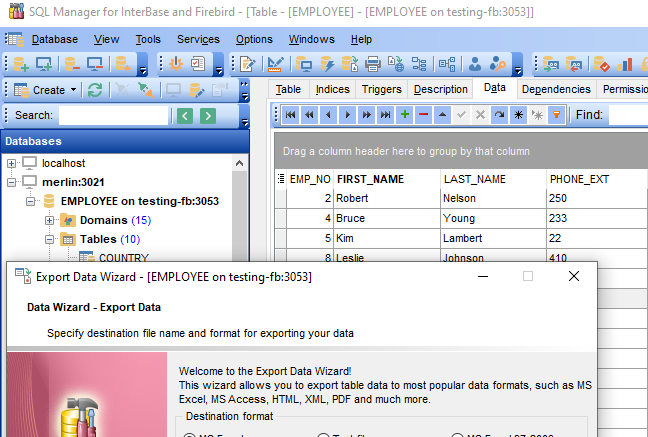Expand the localhost host node
Viewport: 648px width, 437px height.
11,163
